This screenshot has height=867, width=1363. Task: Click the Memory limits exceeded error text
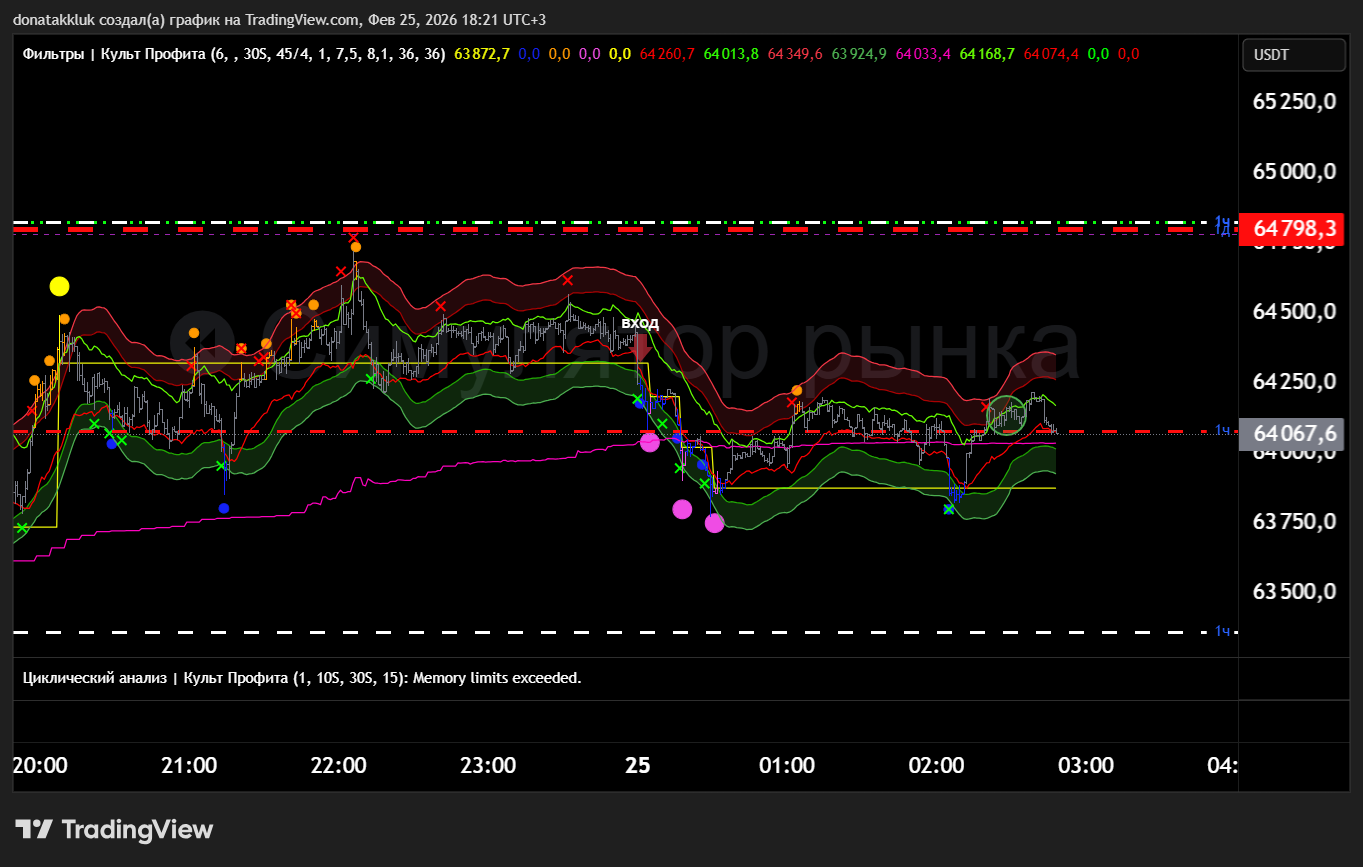click(x=497, y=678)
